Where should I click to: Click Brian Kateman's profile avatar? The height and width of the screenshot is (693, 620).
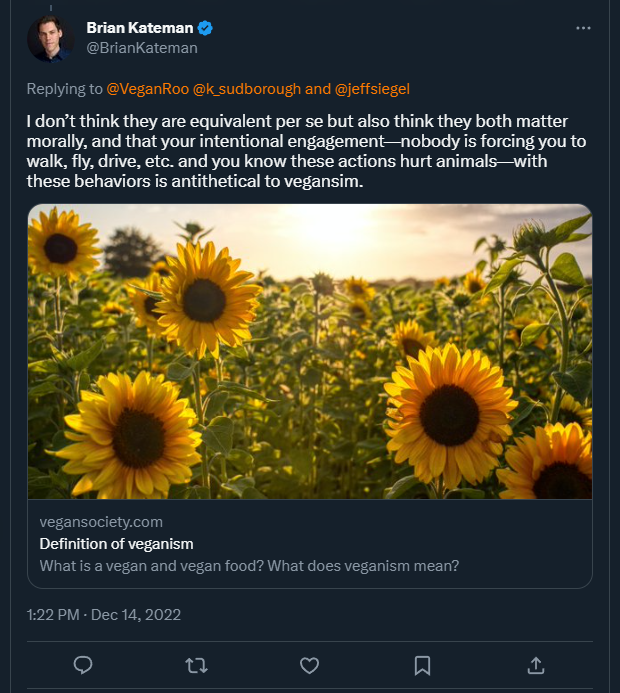click(x=49, y=38)
